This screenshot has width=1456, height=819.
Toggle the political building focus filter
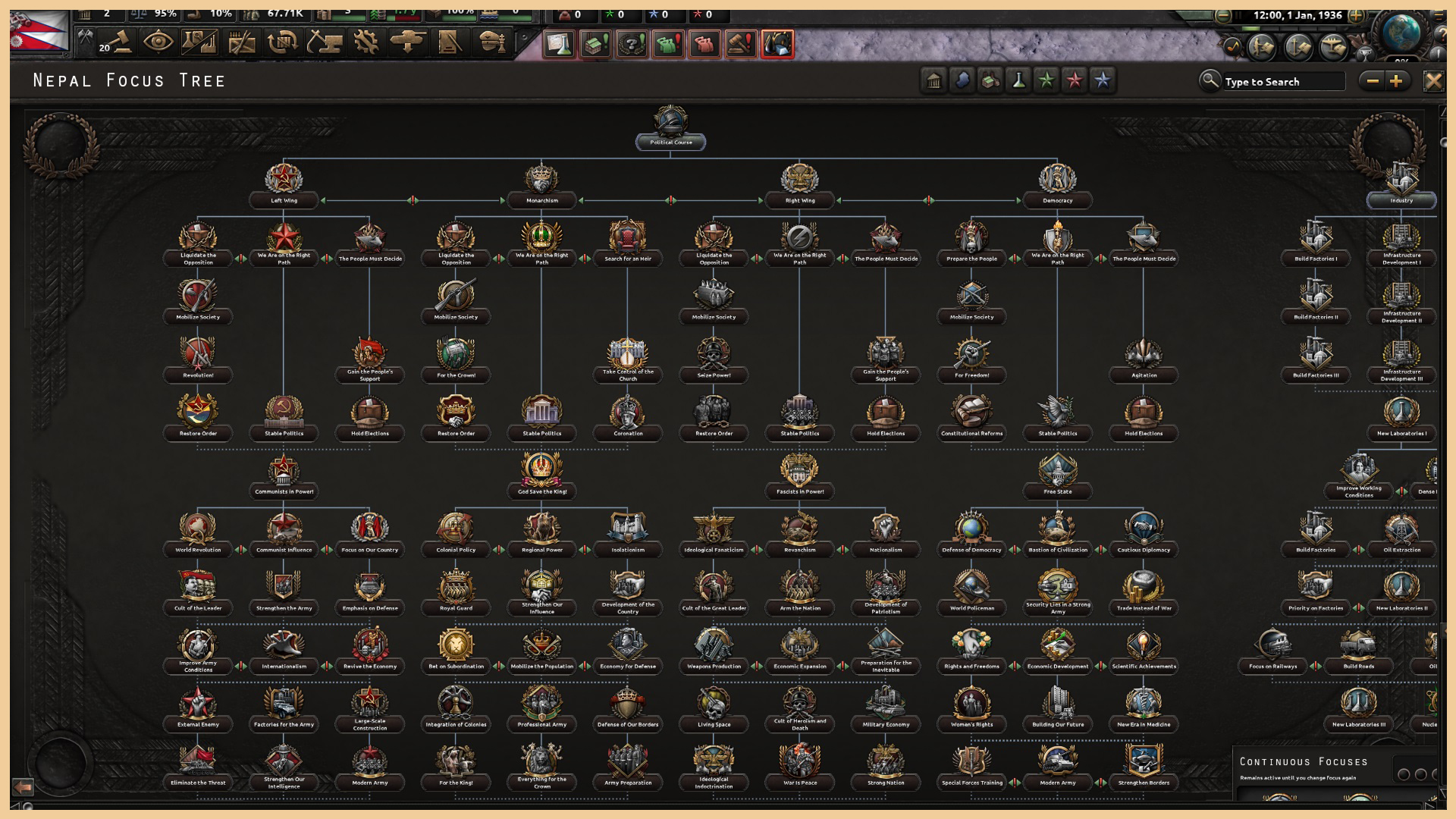point(934,80)
